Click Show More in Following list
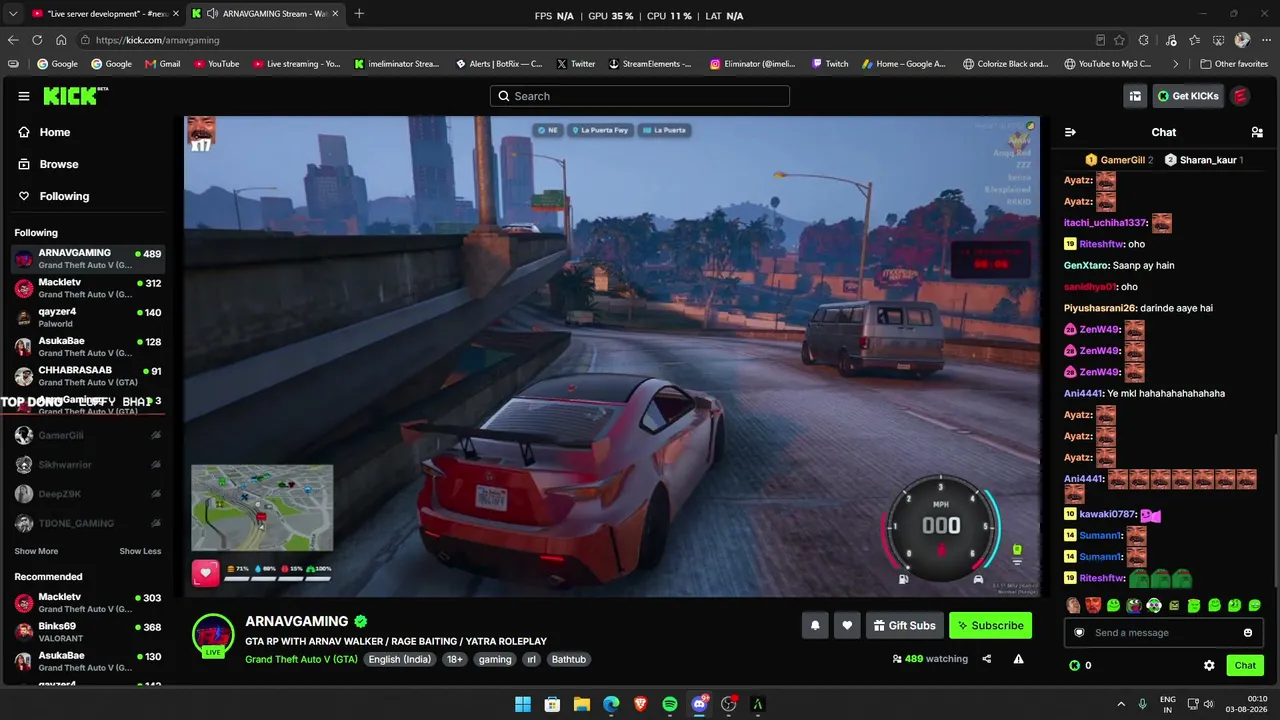Image resolution: width=1280 pixels, height=720 pixels. (x=36, y=551)
